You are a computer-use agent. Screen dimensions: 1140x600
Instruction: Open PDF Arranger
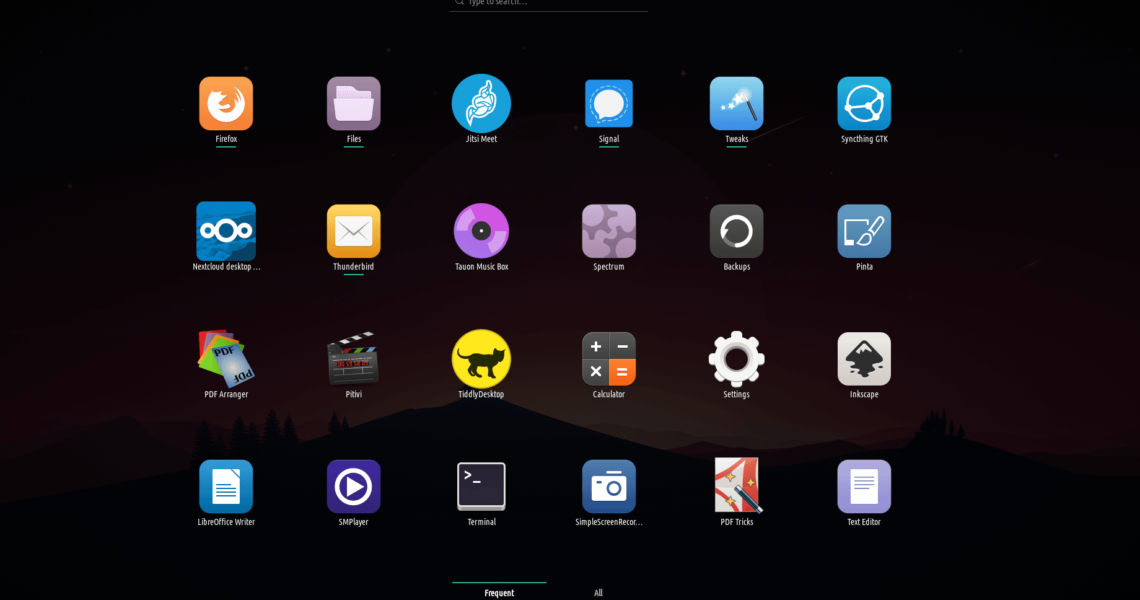click(226, 359)
